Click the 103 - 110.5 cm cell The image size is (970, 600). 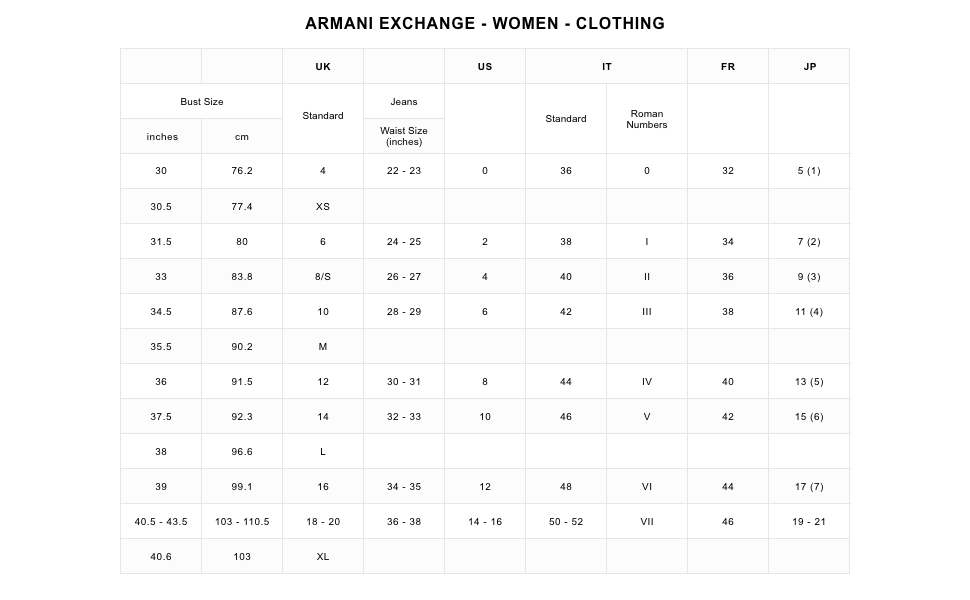[242, 521]
